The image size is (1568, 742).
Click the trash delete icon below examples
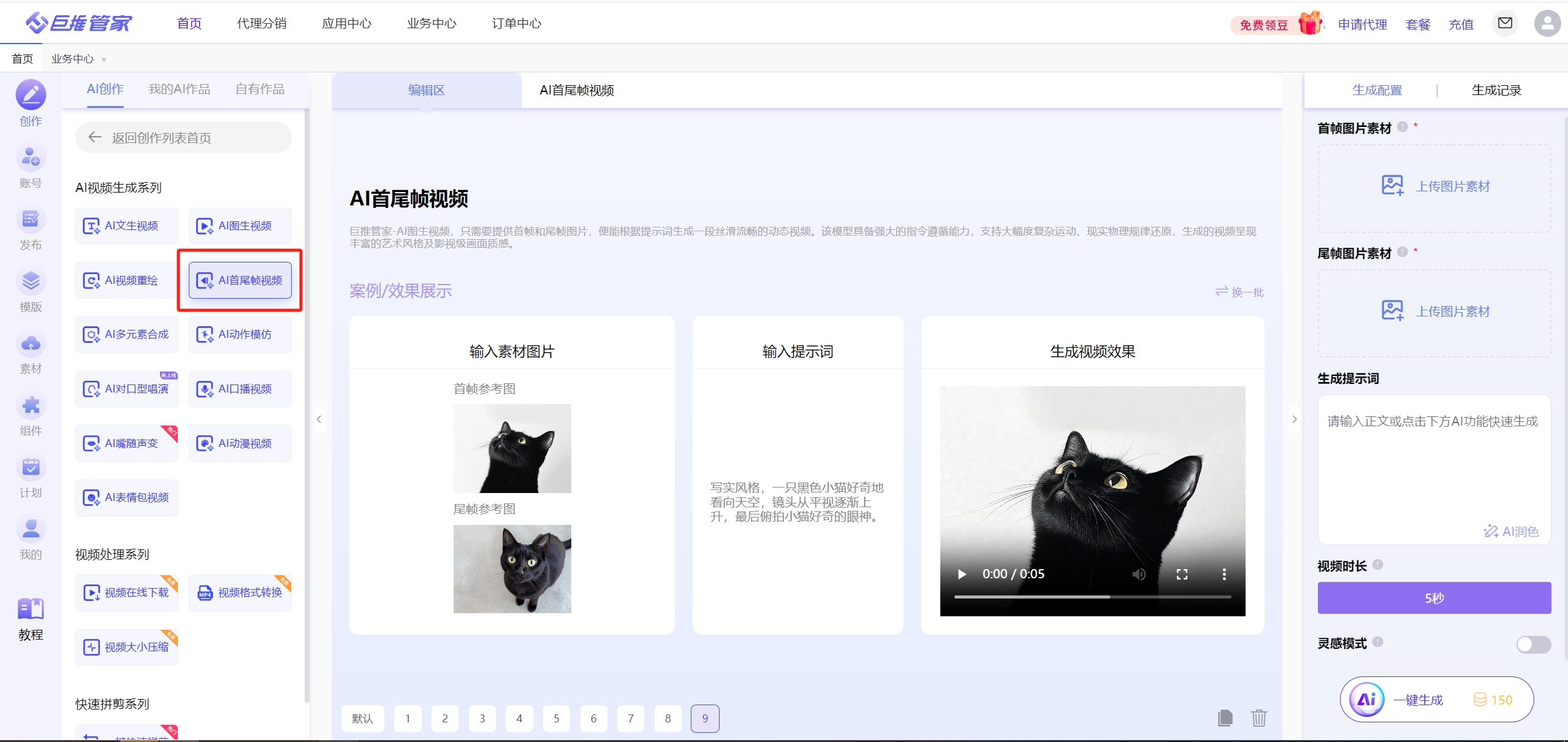tap(1259, 718)
